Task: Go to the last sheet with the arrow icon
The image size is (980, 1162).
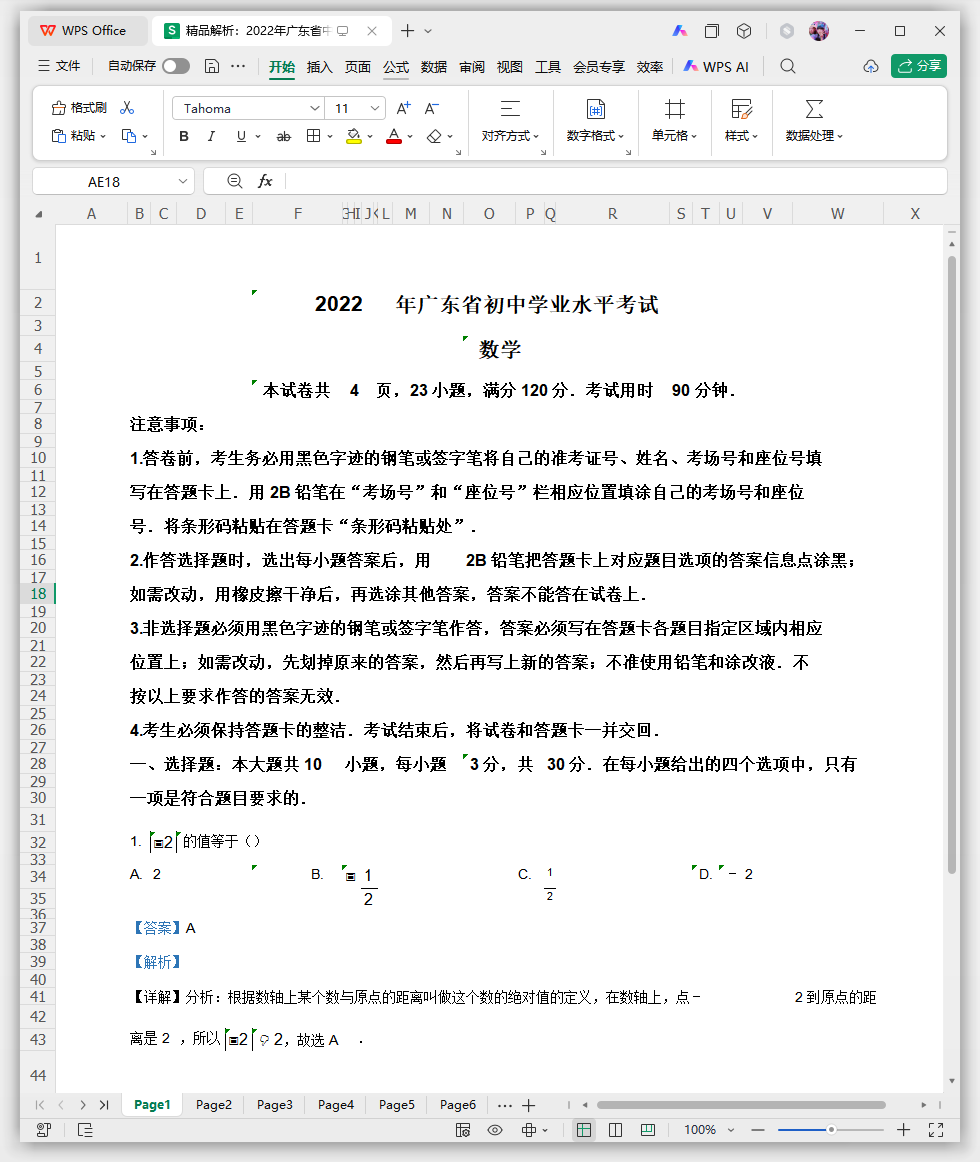Action: coord(105,1105)
